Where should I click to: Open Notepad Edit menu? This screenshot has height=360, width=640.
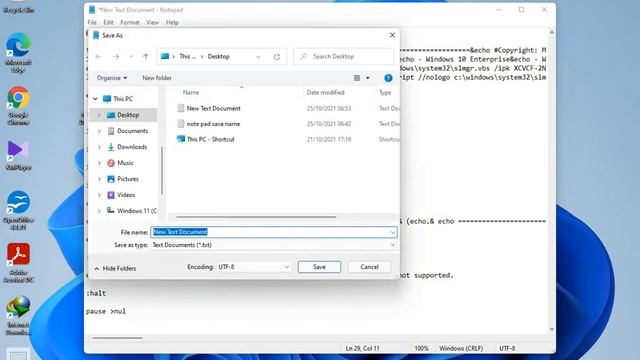[x=108, y=22]
